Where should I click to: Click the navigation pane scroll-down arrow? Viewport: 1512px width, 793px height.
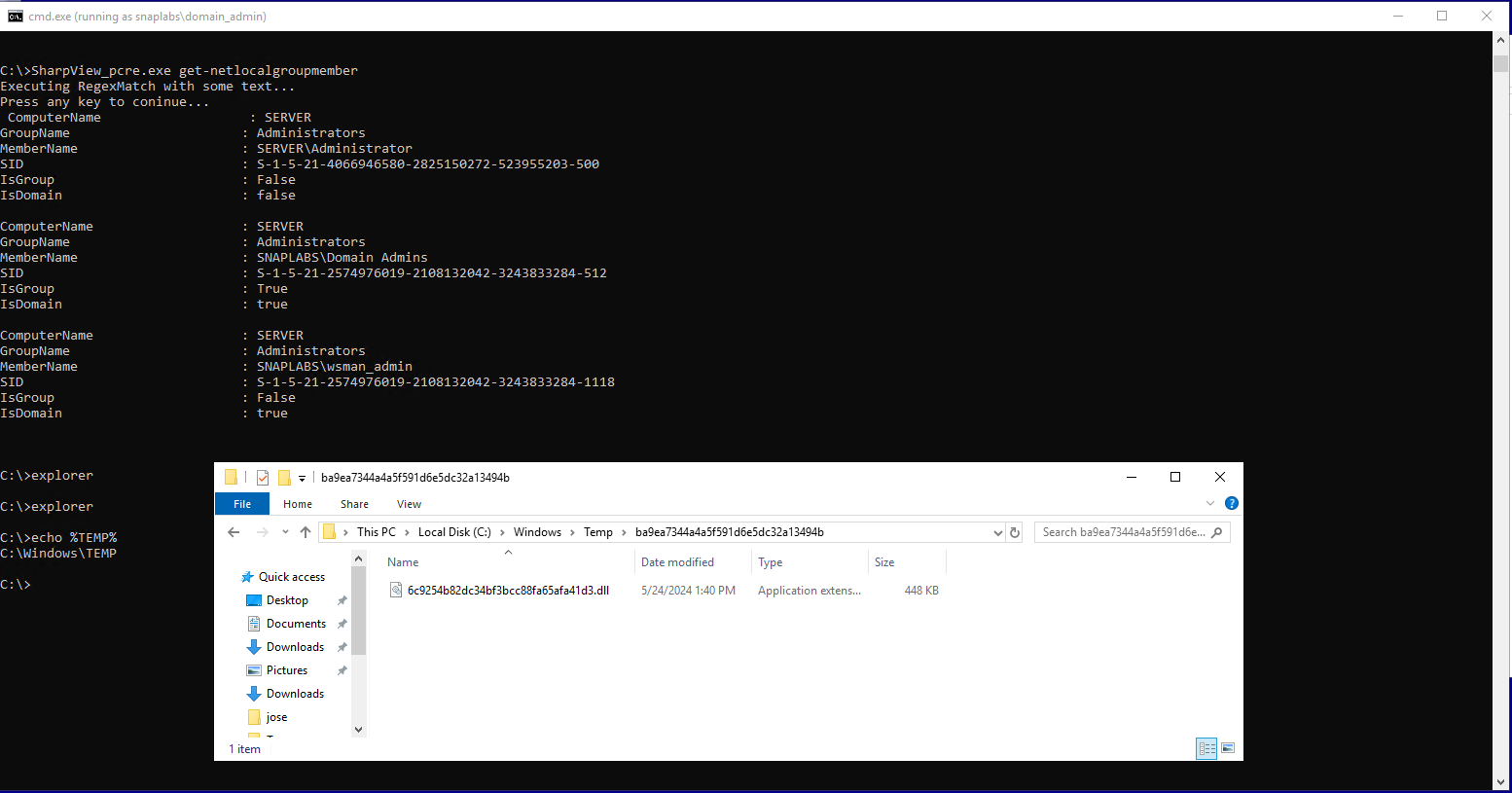[x=358, y=730]
